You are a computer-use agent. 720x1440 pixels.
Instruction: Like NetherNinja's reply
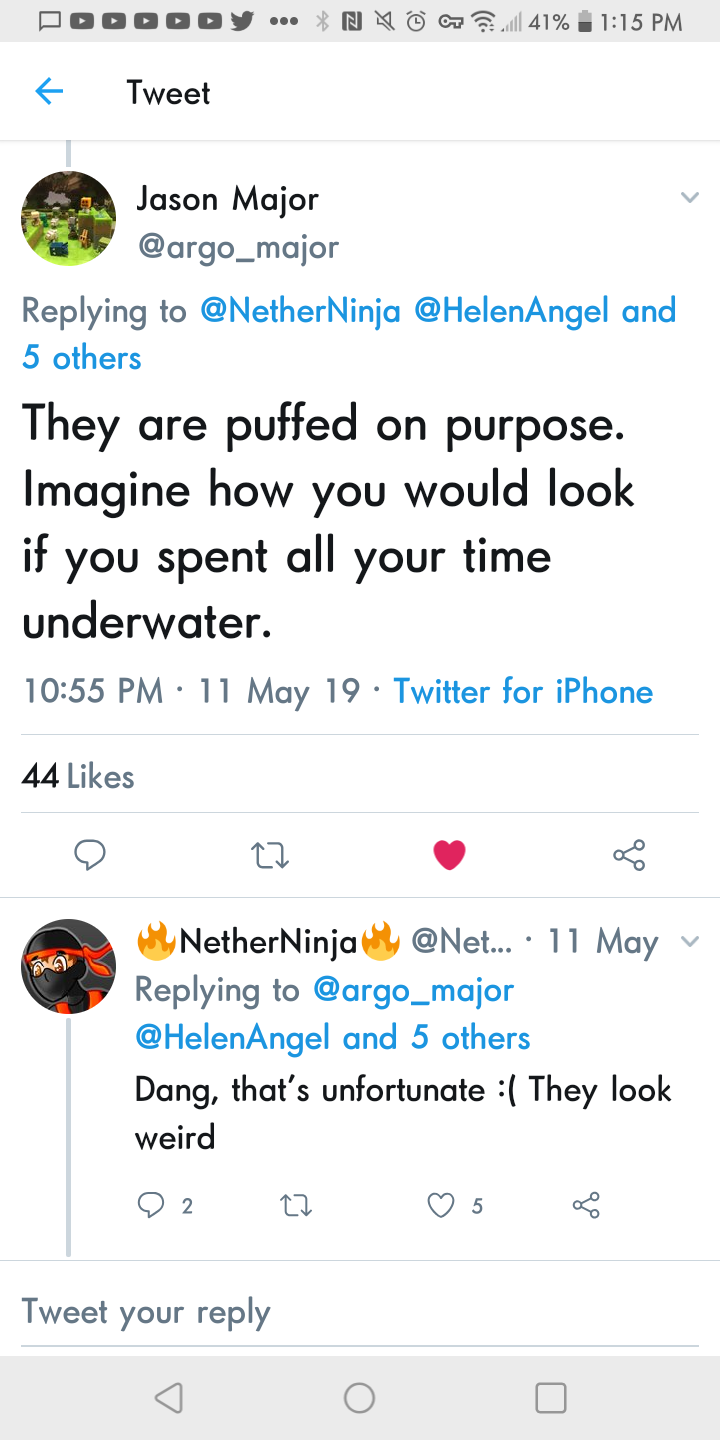coord(441,1206)
